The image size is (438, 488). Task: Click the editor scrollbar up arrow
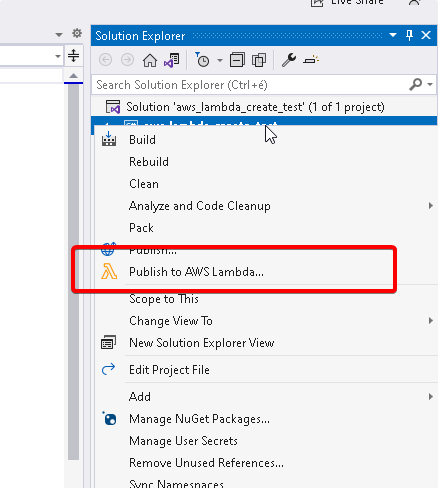coord(73,76)
